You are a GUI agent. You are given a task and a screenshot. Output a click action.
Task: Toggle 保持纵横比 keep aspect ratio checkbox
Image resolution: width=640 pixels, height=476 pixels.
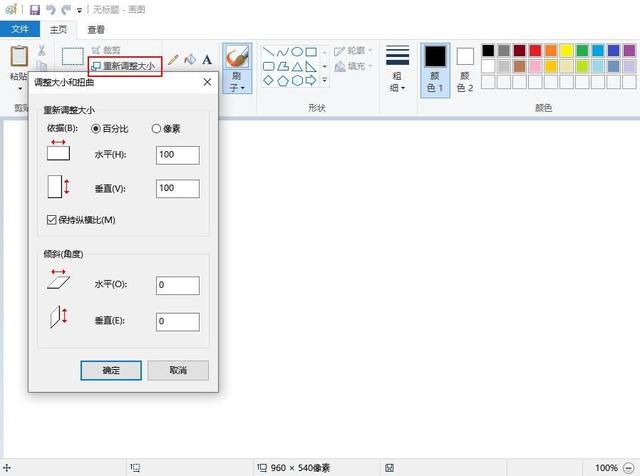(51, 220)
